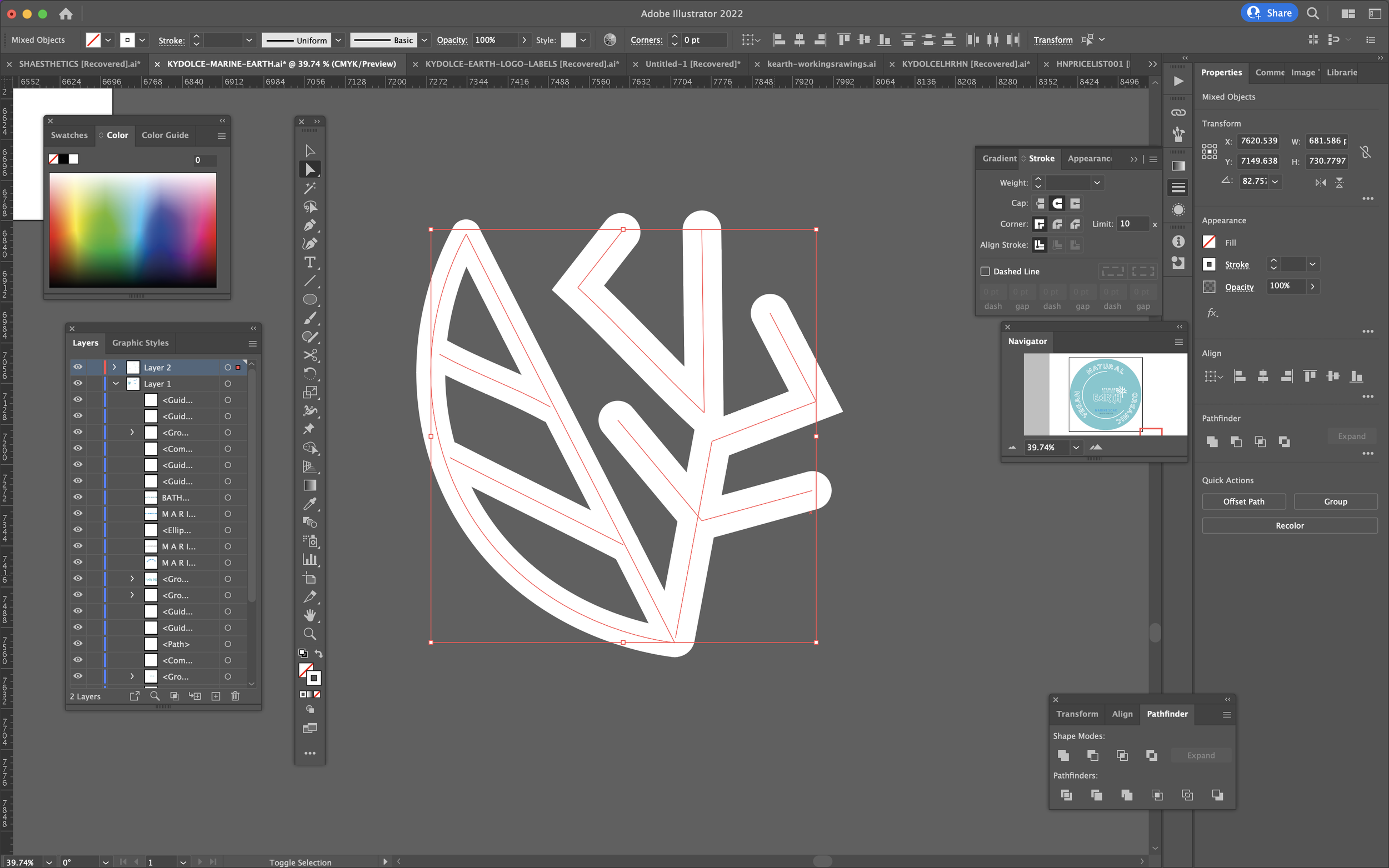1389x868 pixels.
Task: Switch to kearth-workingsrawings.ai document tab
Action: click(x=821, y=64)
